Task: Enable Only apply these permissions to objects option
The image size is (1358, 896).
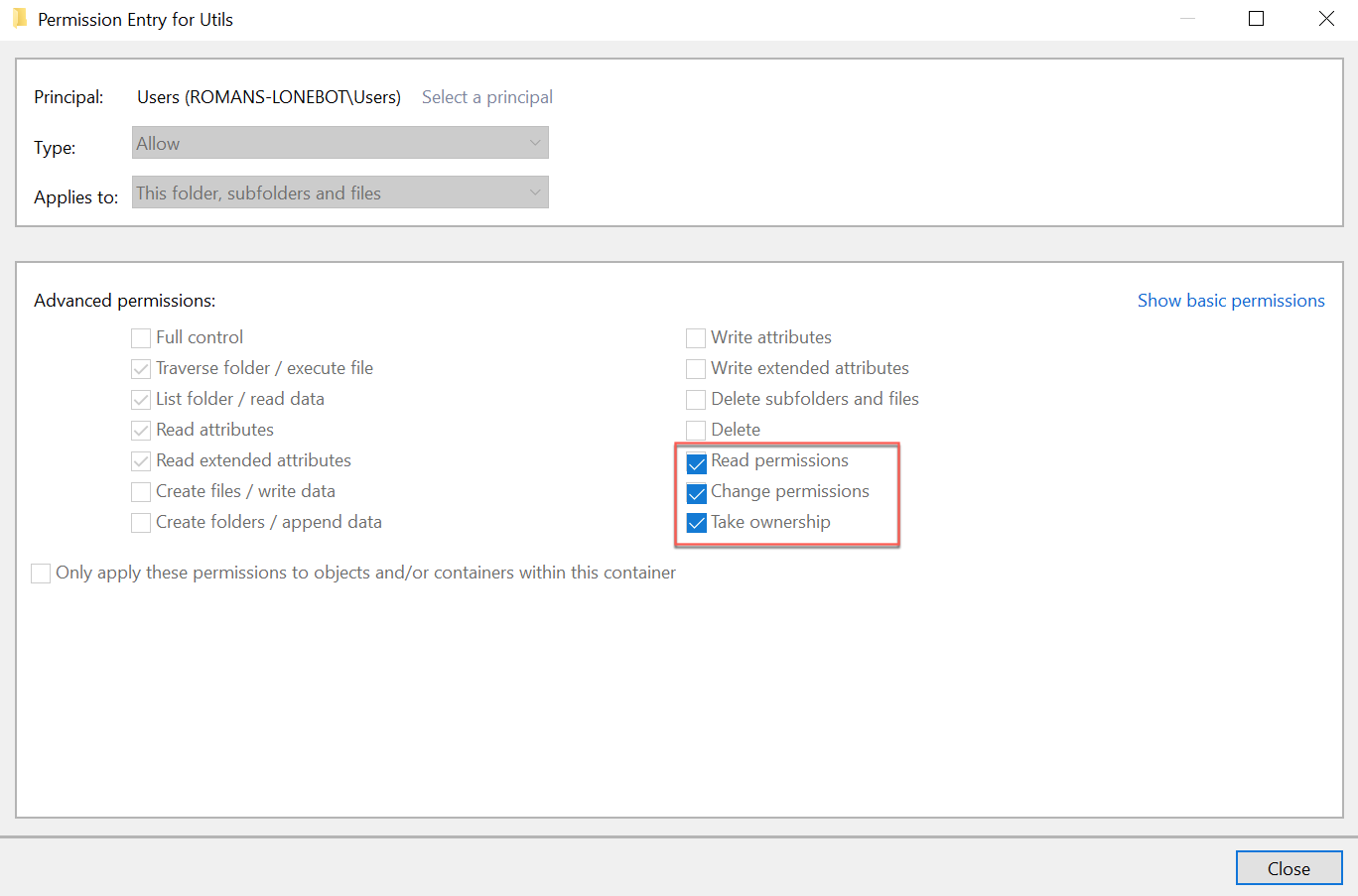Action: click(41, 574)
